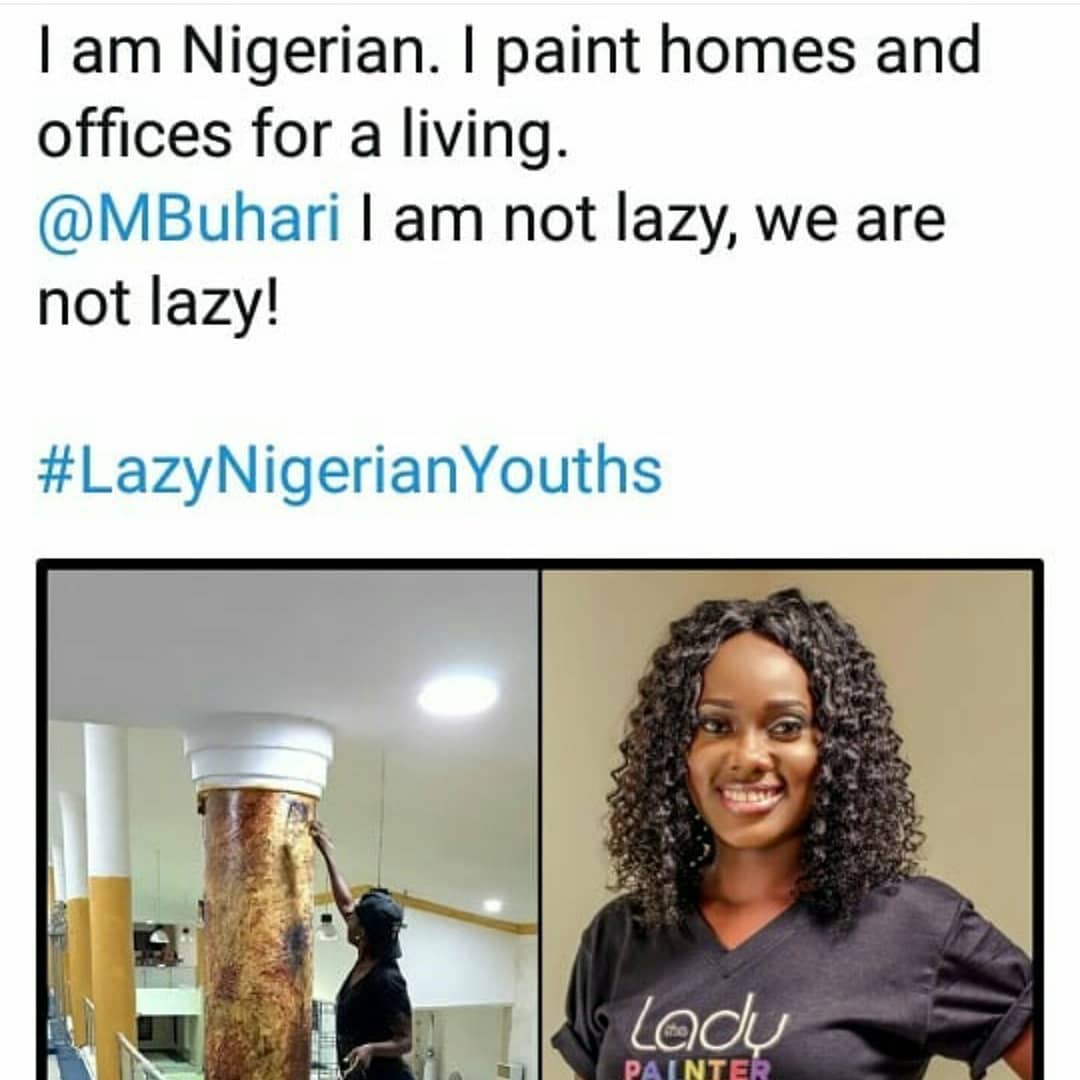Click the black divider between the photos
Viewport: 1080px width, 1080px height.
[540, 820]
